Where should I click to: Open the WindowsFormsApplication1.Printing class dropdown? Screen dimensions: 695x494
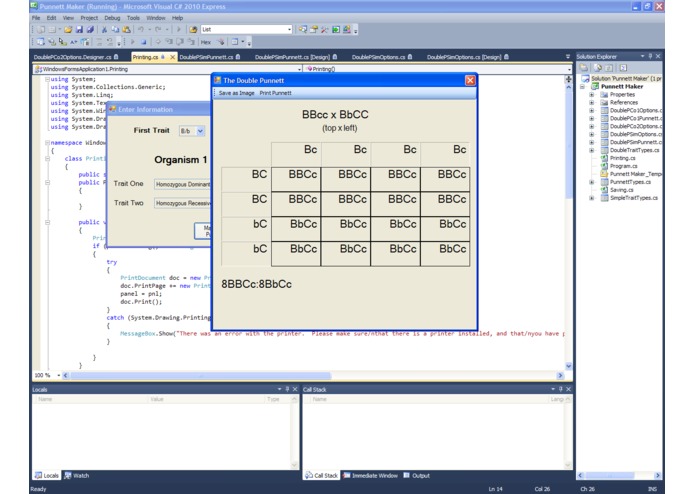pos(300,69)
